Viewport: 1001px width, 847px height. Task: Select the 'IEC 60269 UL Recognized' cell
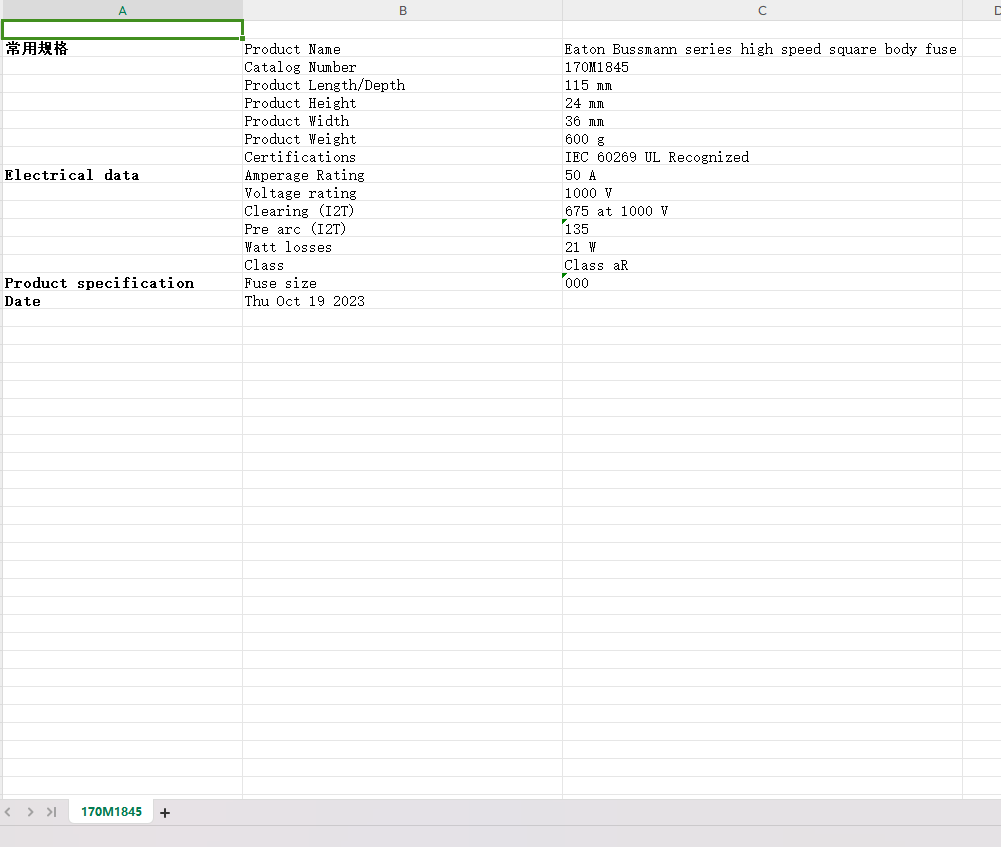click(762, 157)
